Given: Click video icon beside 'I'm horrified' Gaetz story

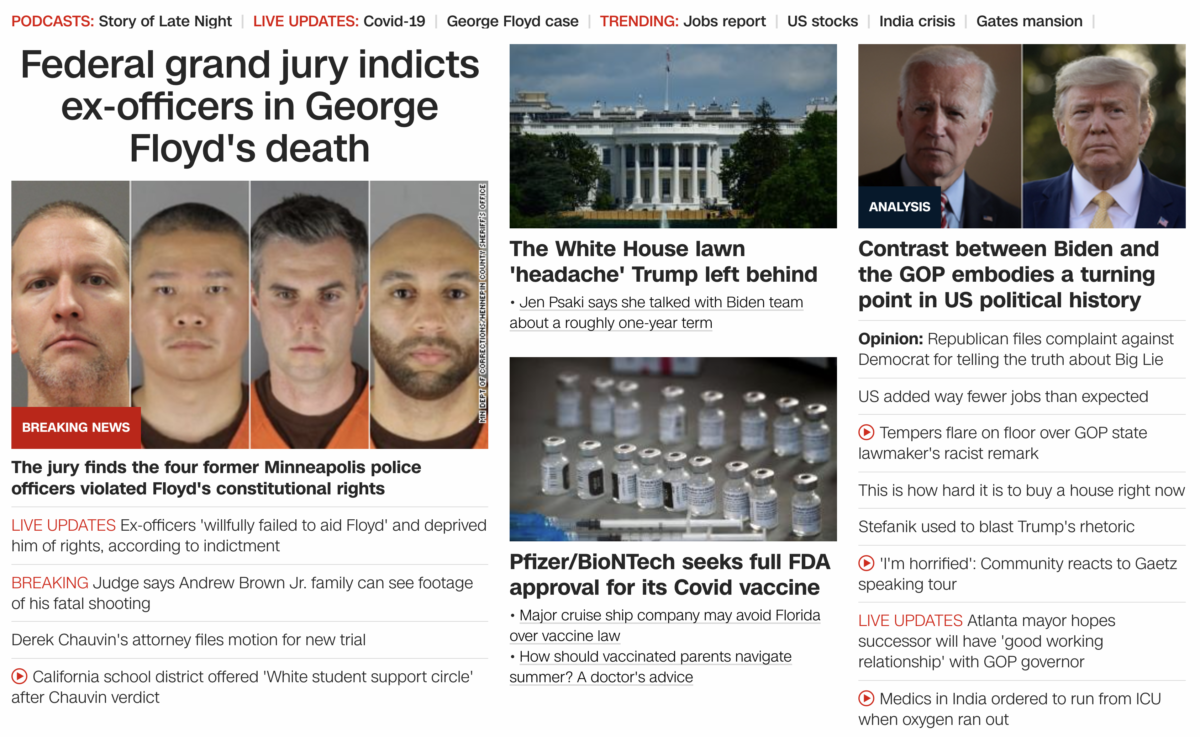Looking at the screenshot, I should pos(866,564).
